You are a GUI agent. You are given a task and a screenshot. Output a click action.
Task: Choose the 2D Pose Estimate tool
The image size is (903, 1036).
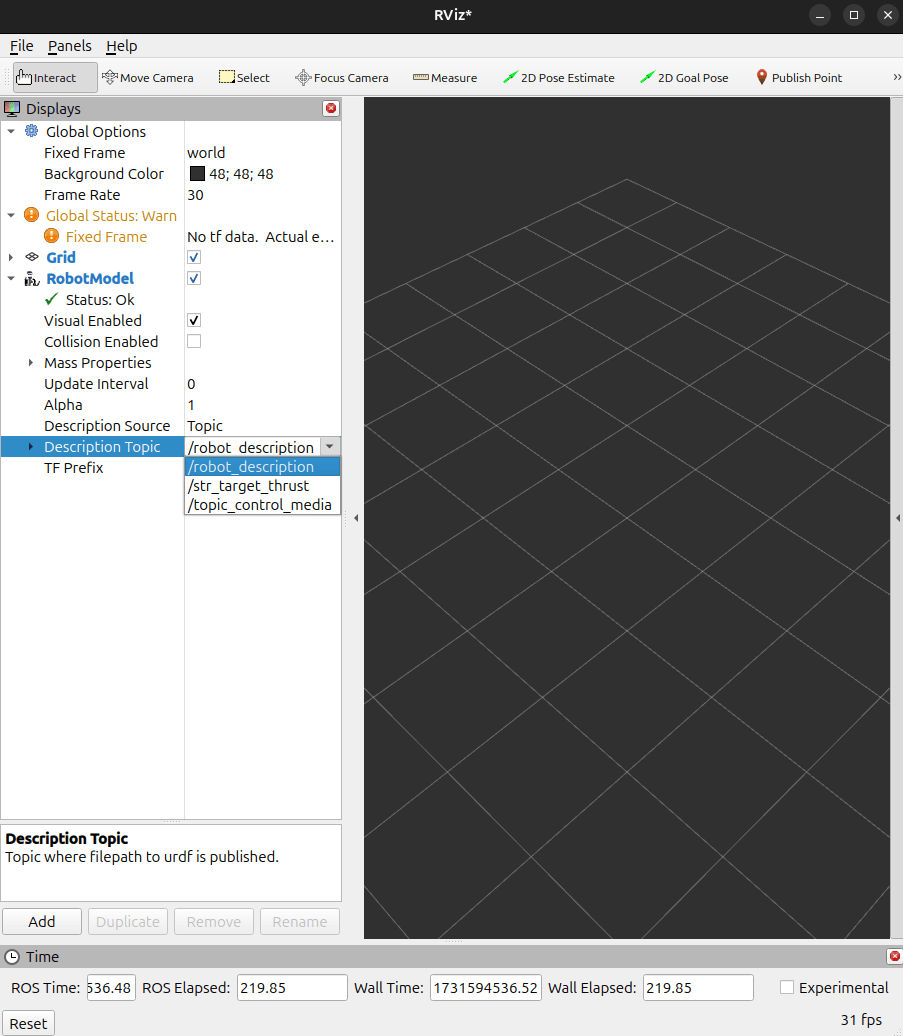pos(558,78)
